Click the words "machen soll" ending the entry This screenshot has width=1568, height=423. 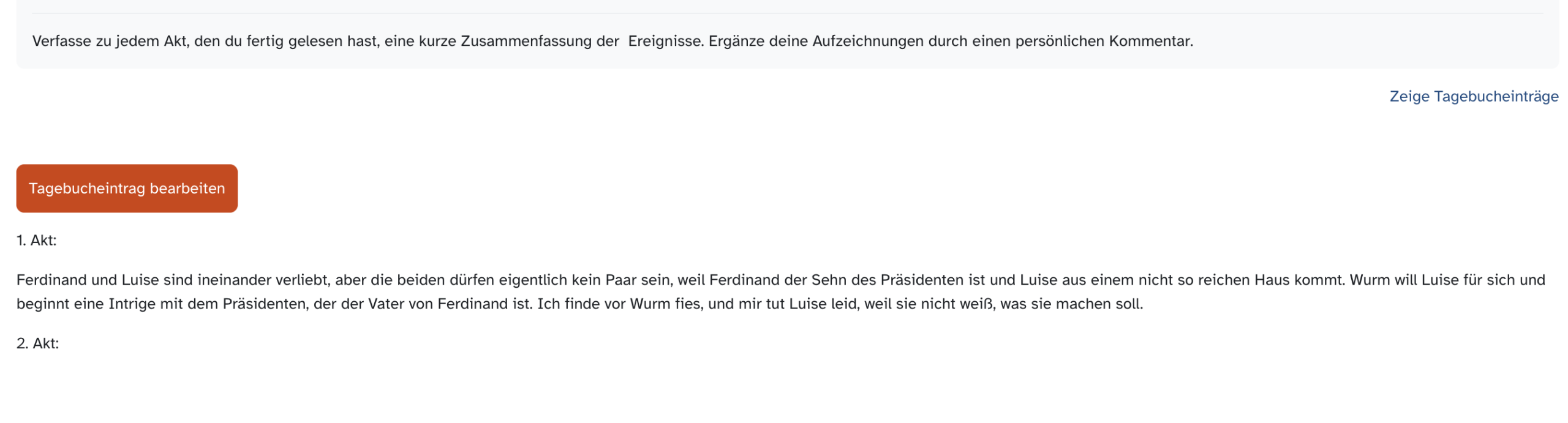click(x=1098, y=304)
